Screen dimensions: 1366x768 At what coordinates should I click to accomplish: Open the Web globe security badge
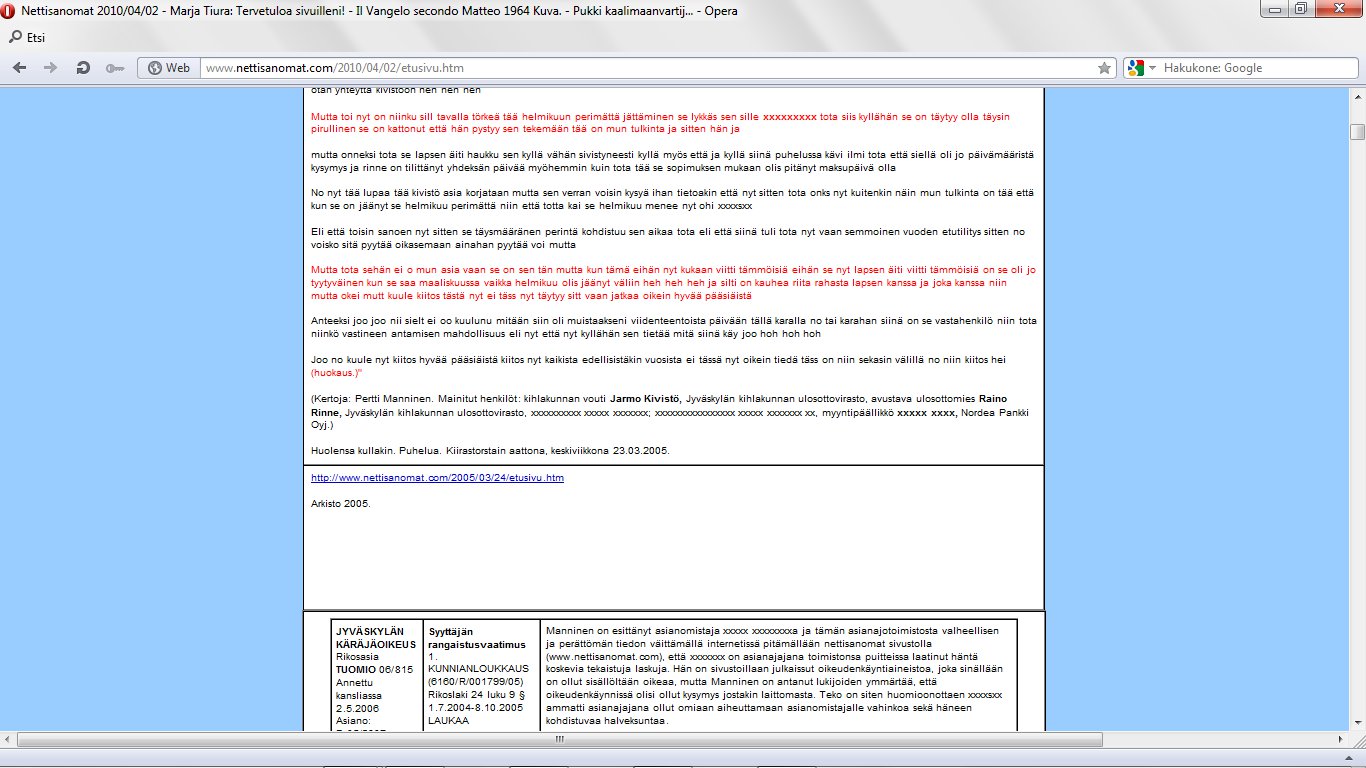168,68
